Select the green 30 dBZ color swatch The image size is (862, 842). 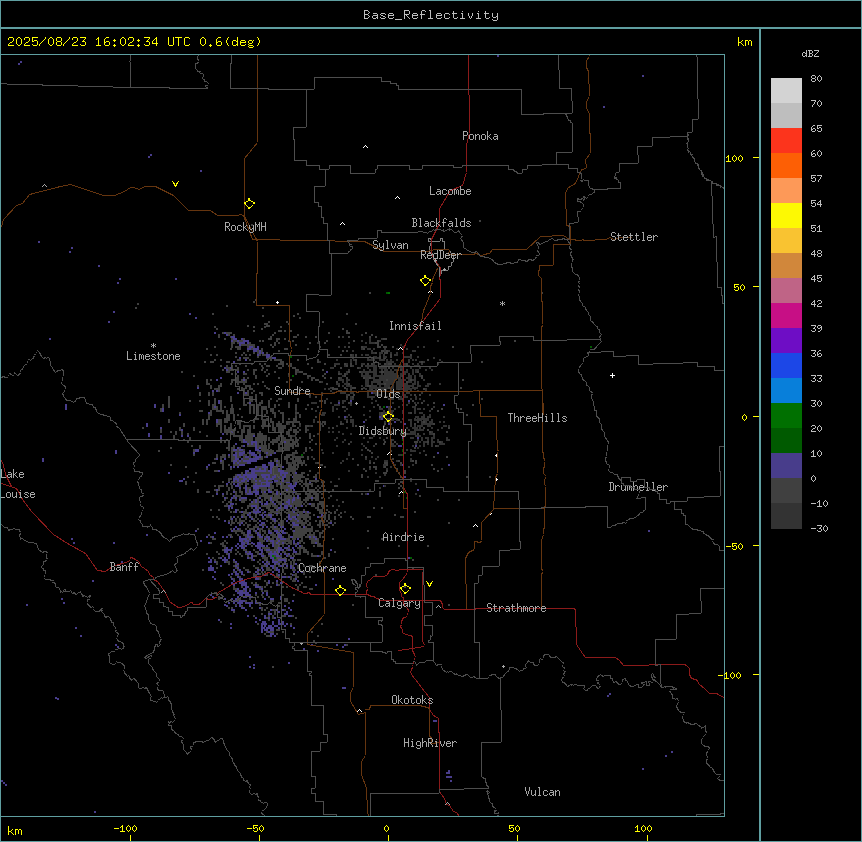pyautogui.click(x=786, y=416)
